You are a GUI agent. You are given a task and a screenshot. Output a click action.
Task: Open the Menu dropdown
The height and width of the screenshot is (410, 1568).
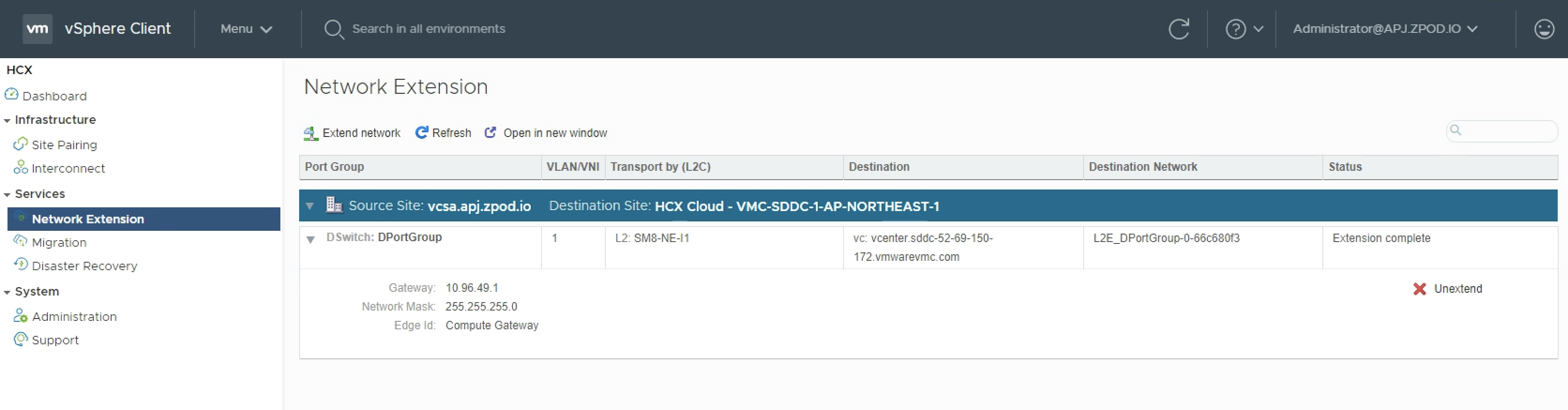pos(246,29)
